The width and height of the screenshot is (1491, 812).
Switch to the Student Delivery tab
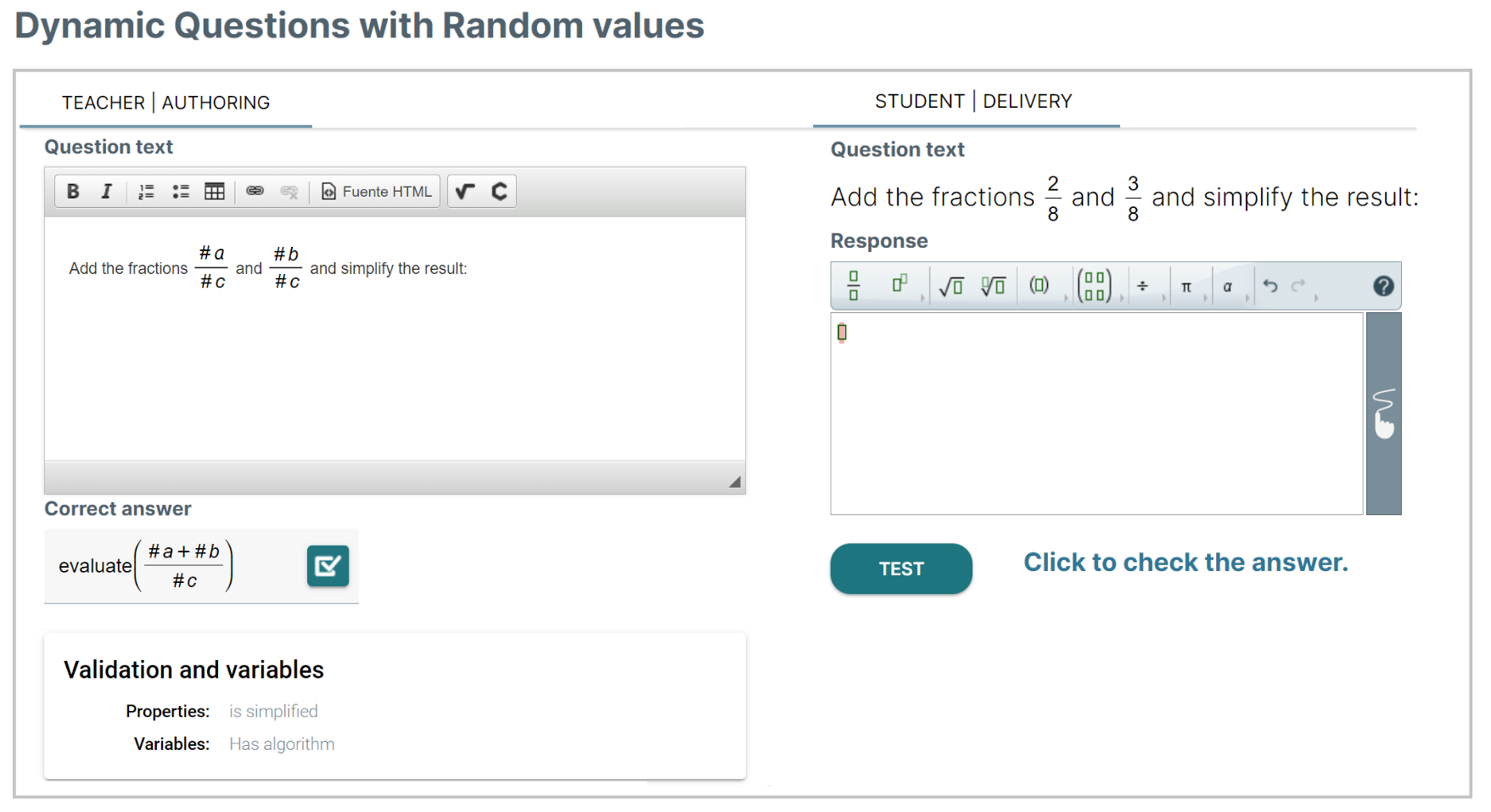(x=973, y=102)
